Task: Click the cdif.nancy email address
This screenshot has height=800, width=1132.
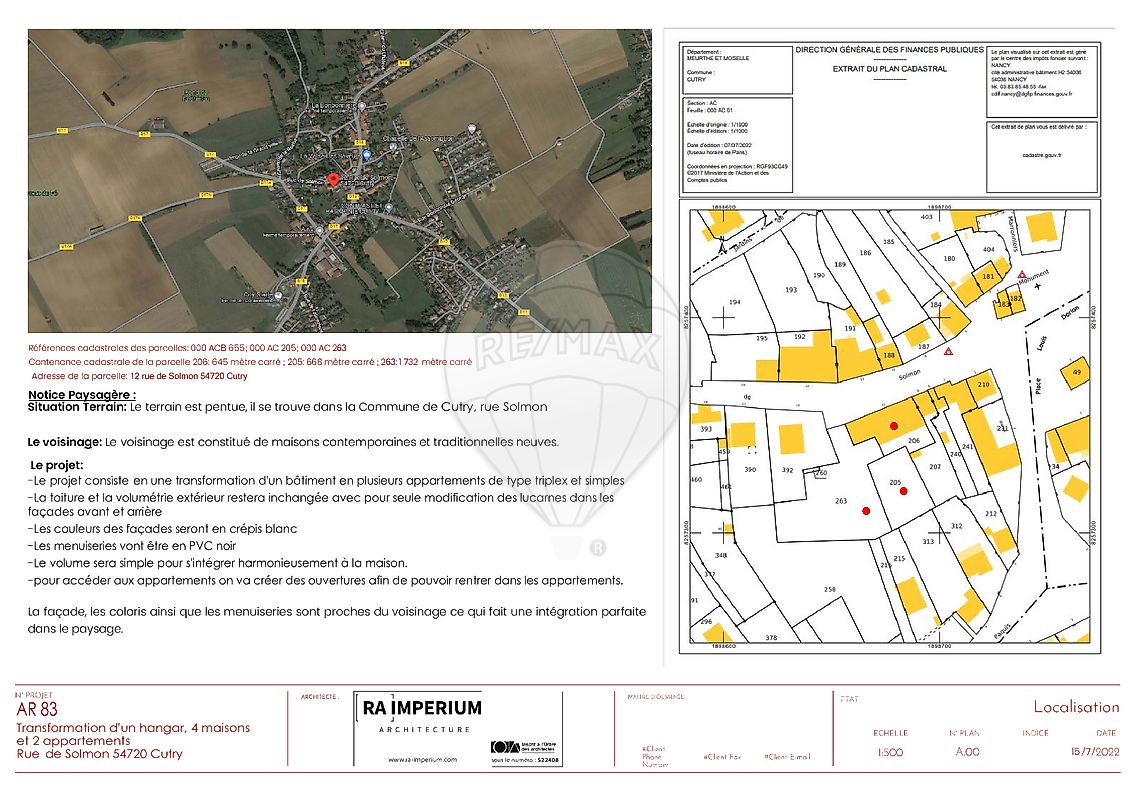Action: 1031,94
